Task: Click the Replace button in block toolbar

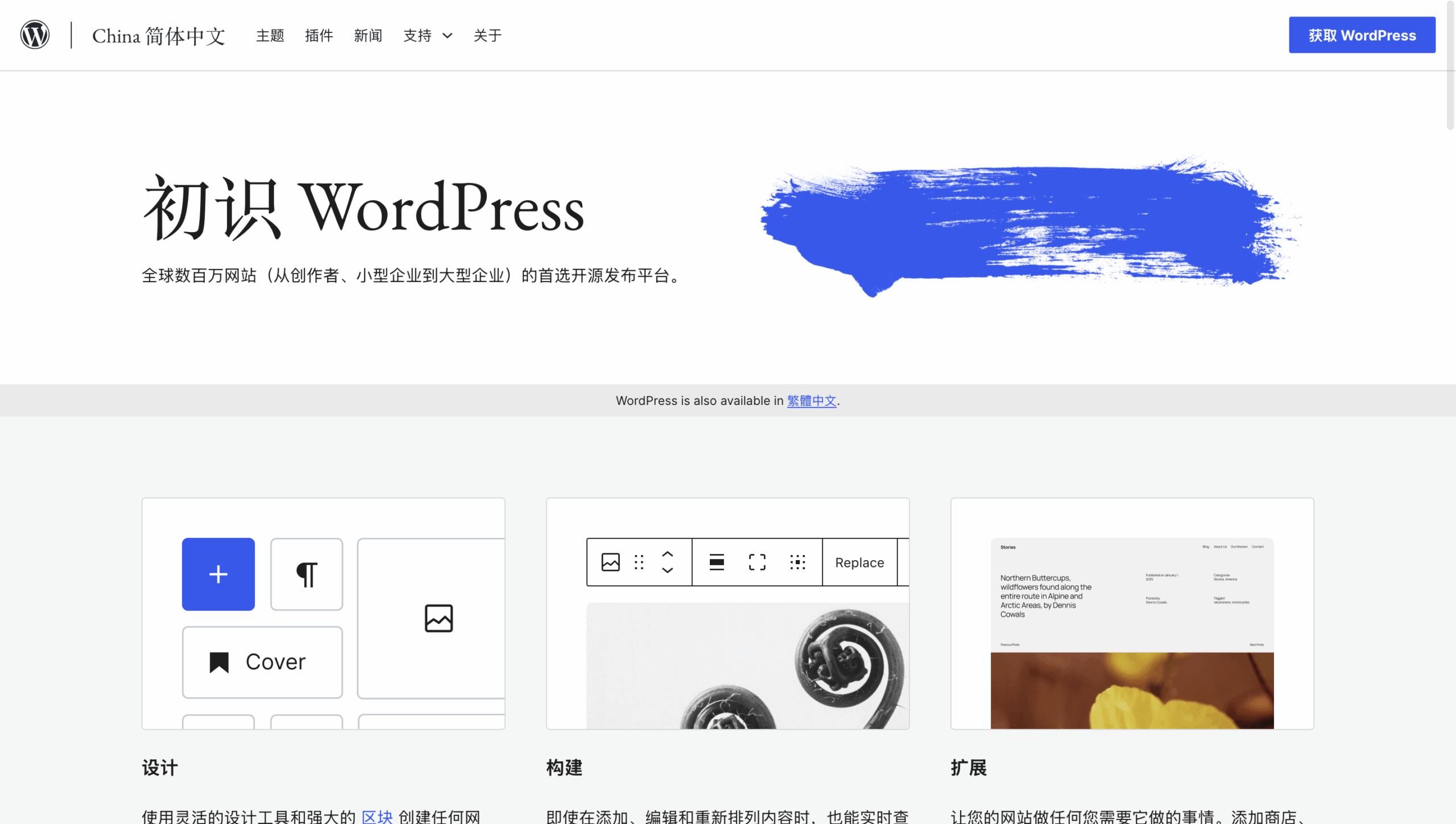Action: pos(859,562)
